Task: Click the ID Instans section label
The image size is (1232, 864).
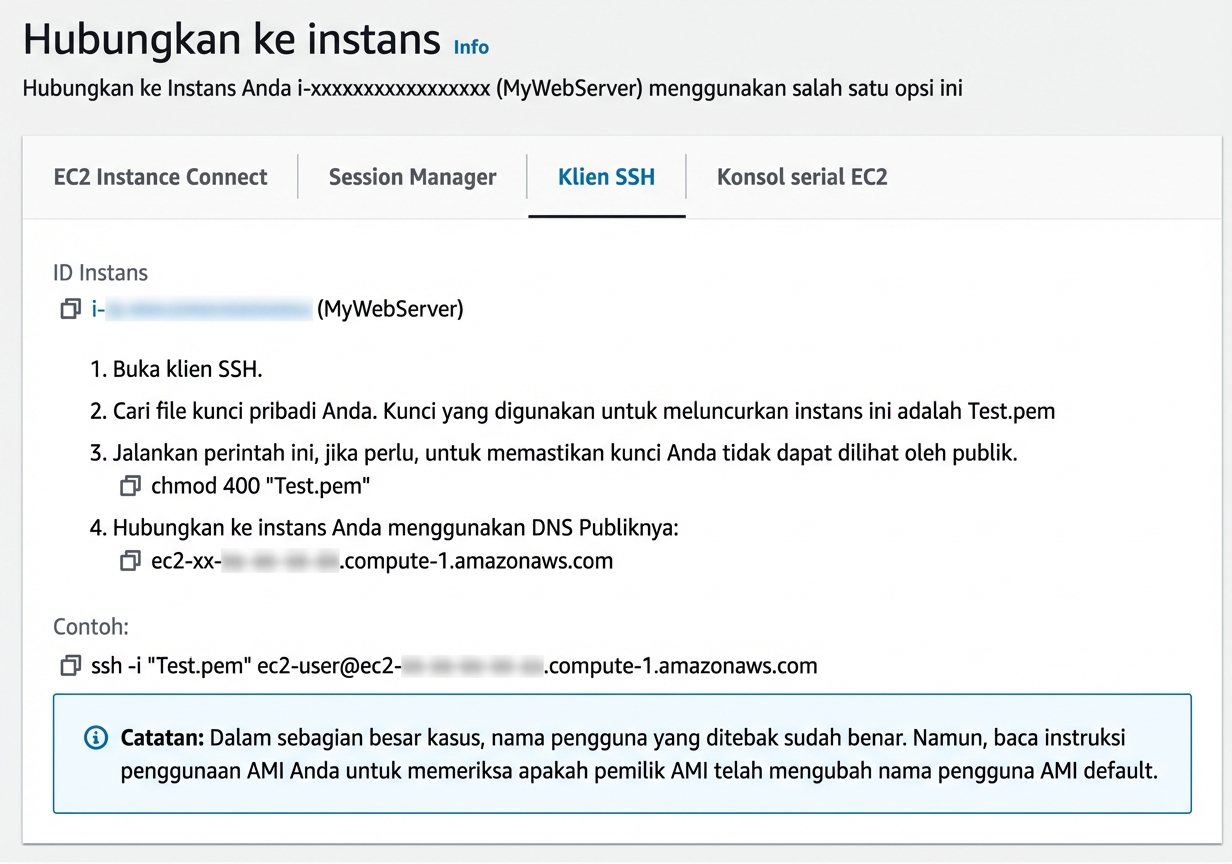Action: pyautogui.click(x=100, y=272)
